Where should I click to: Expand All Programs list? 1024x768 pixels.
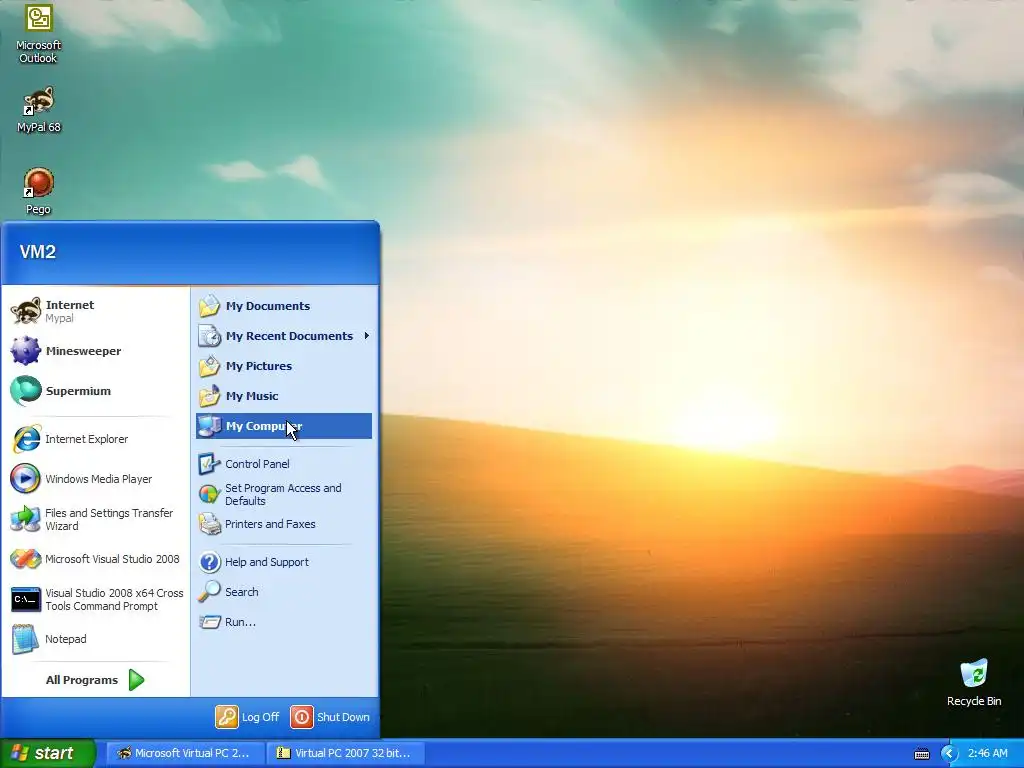pyautogui.click(x=95, y=680)
